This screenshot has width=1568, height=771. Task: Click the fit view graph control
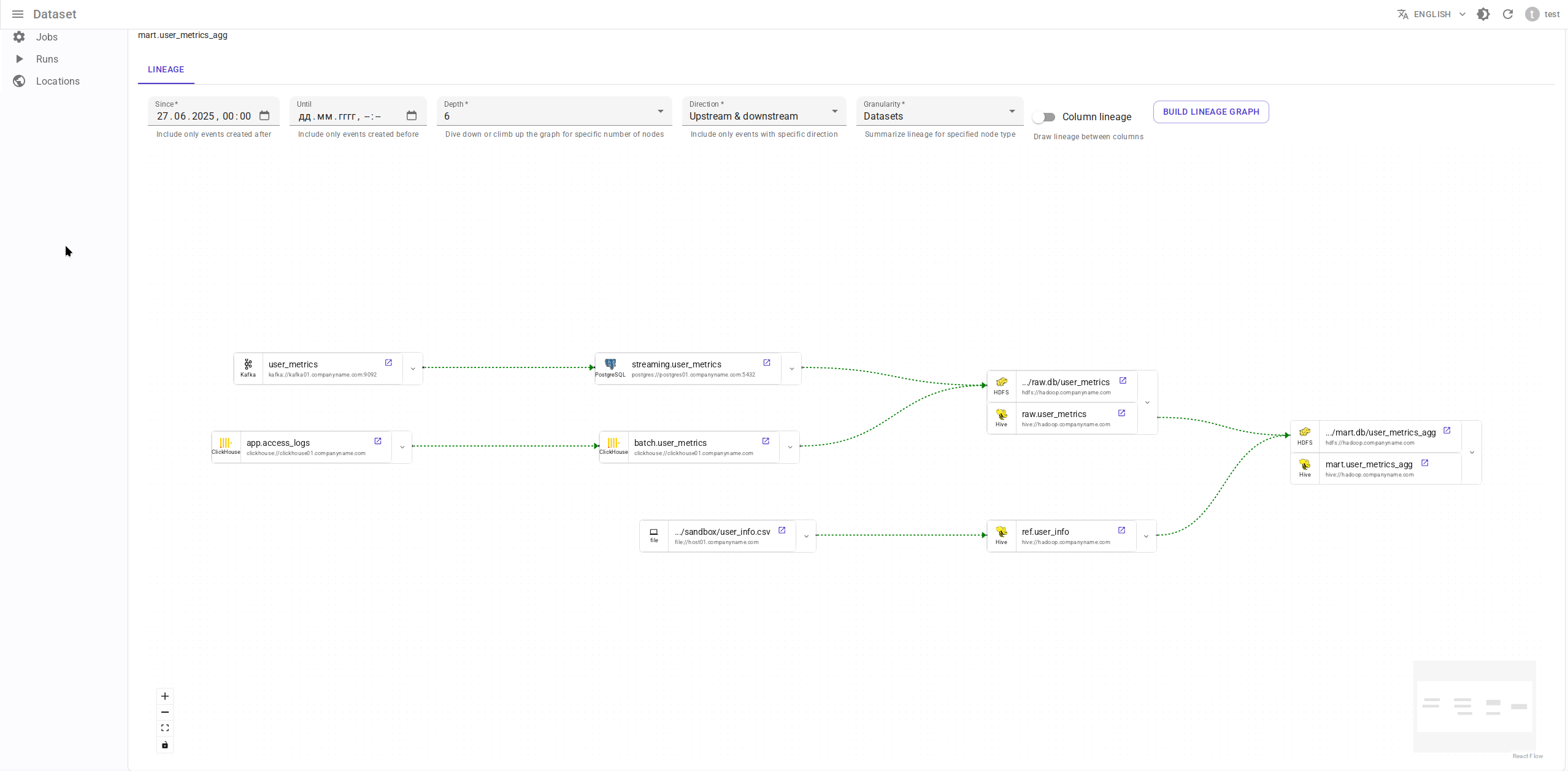click(x=165, y=728)
